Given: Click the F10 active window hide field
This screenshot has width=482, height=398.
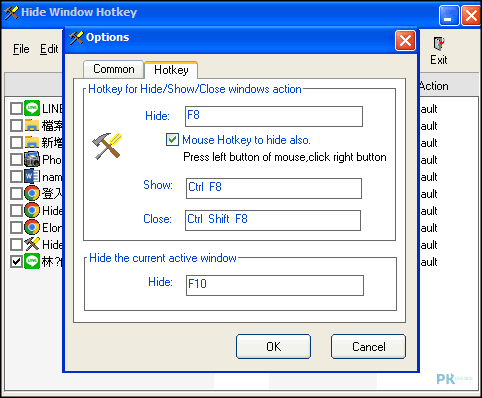Looking at the screenshot, I should (275, 285).
